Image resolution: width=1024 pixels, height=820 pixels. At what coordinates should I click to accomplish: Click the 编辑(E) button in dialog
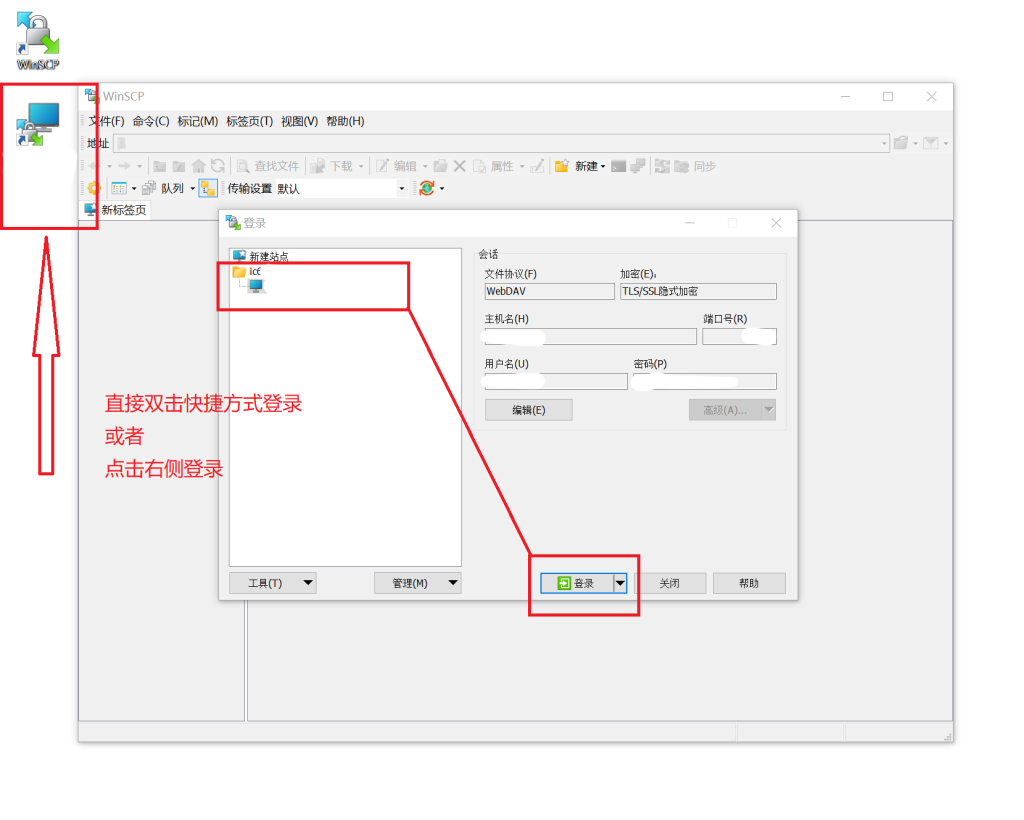(528, 410)
